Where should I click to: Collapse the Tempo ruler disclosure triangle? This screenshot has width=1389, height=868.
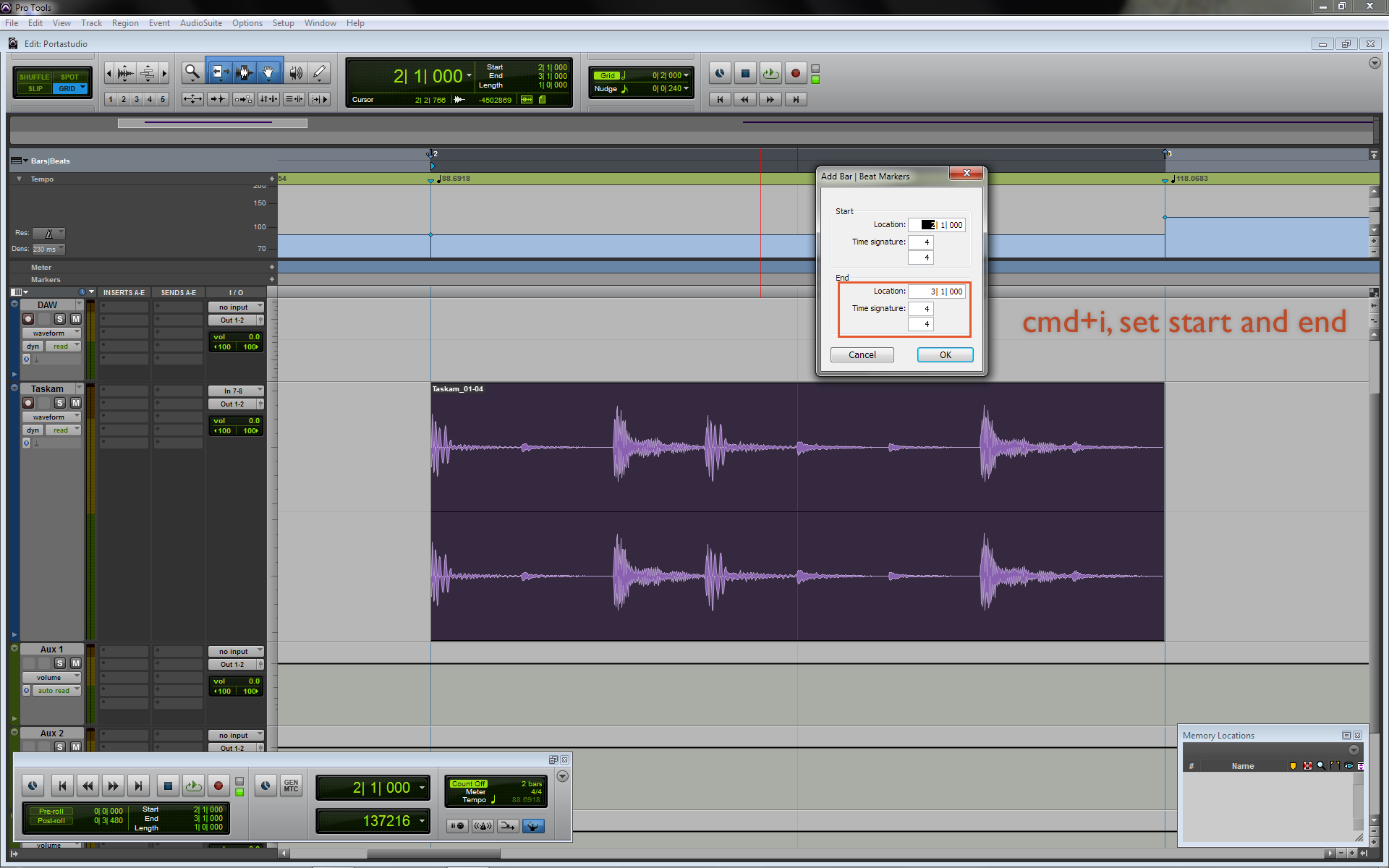coord(20,179)
